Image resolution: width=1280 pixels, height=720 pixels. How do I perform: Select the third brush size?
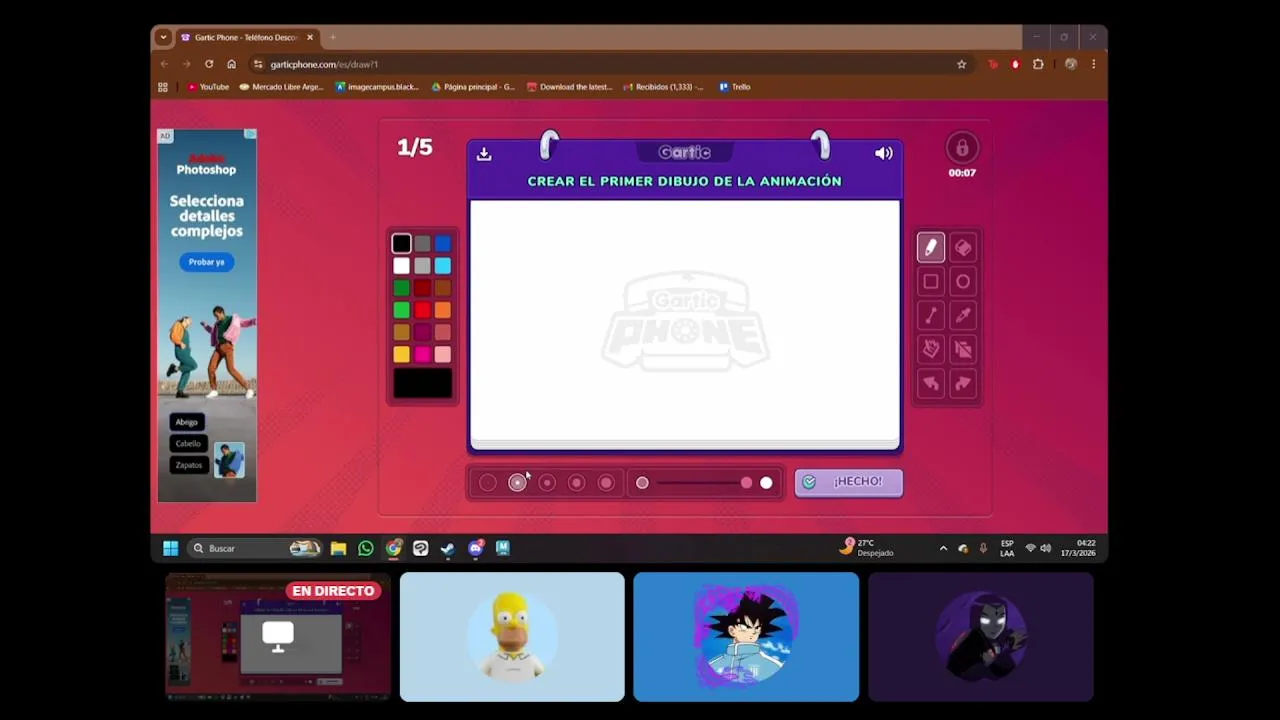pos(547,483)
